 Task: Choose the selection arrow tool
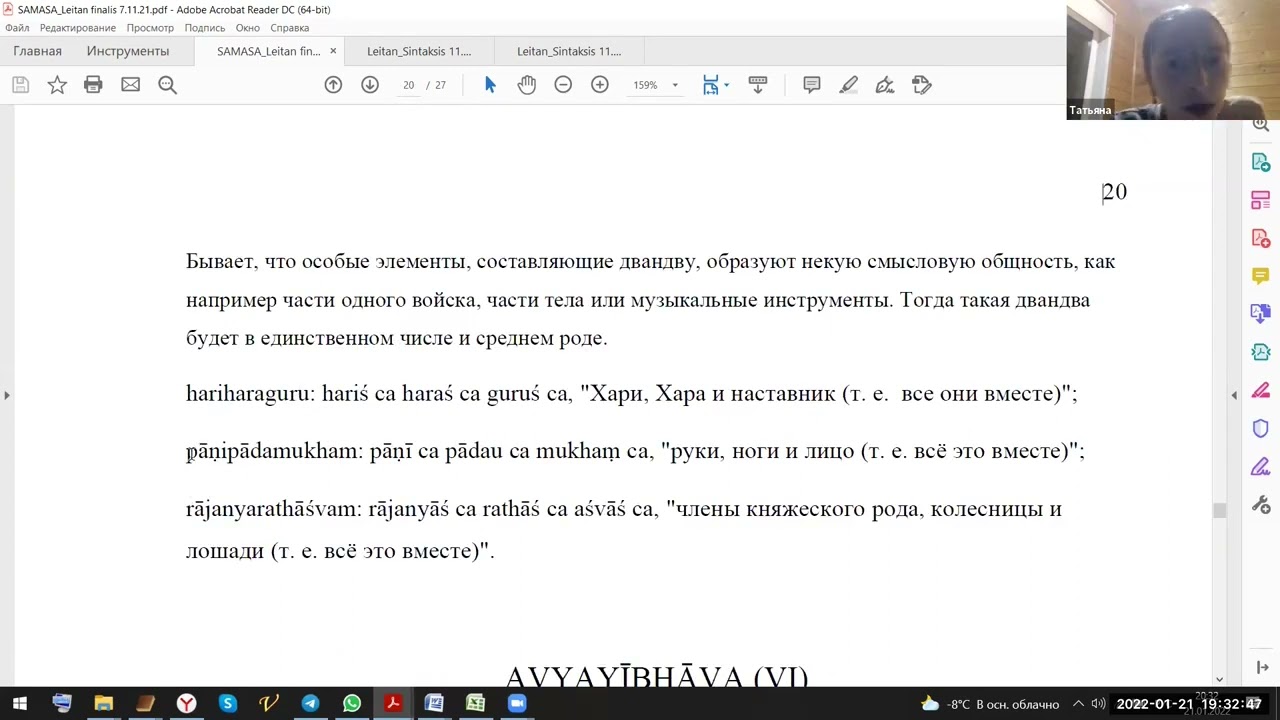(490, 85)
